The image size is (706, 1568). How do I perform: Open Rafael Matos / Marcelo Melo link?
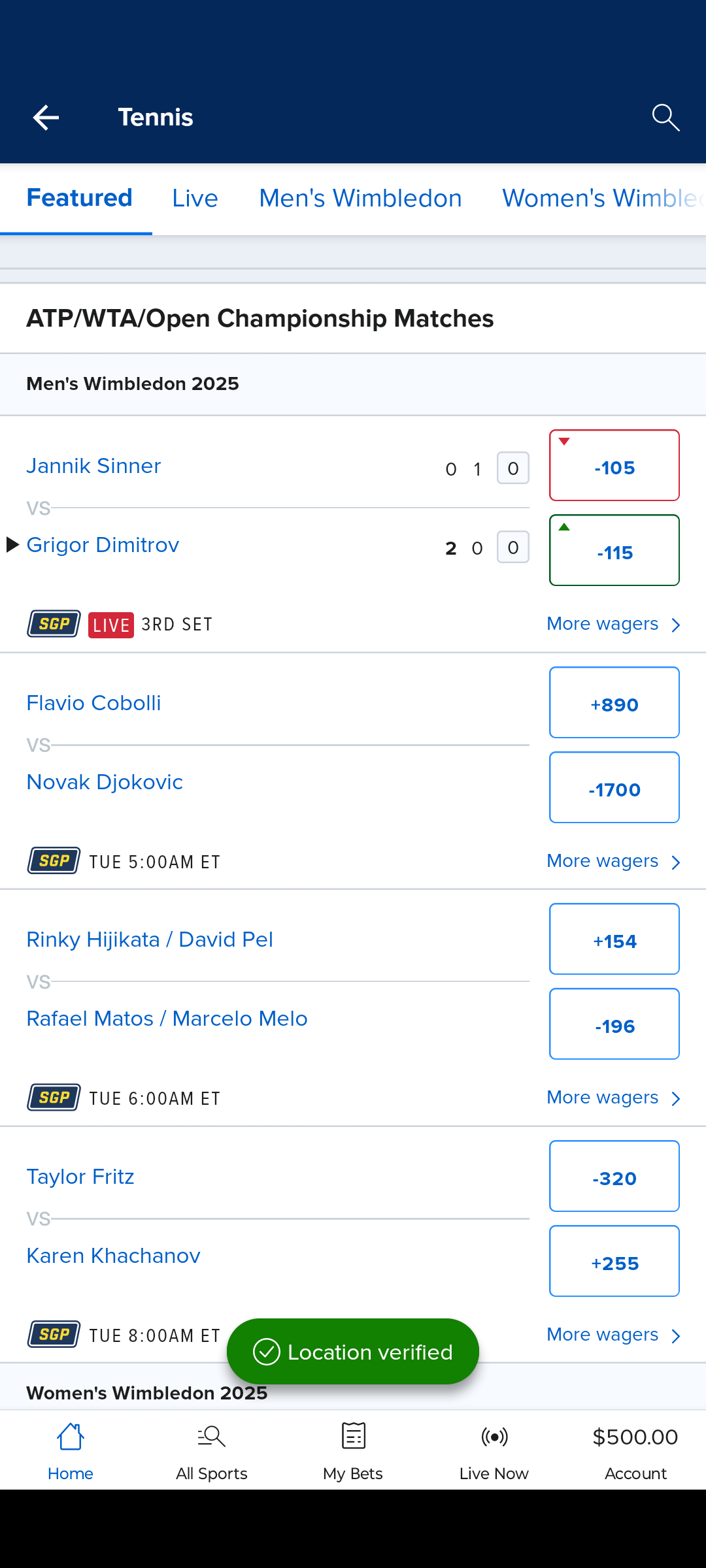(x=167, y=1019)
